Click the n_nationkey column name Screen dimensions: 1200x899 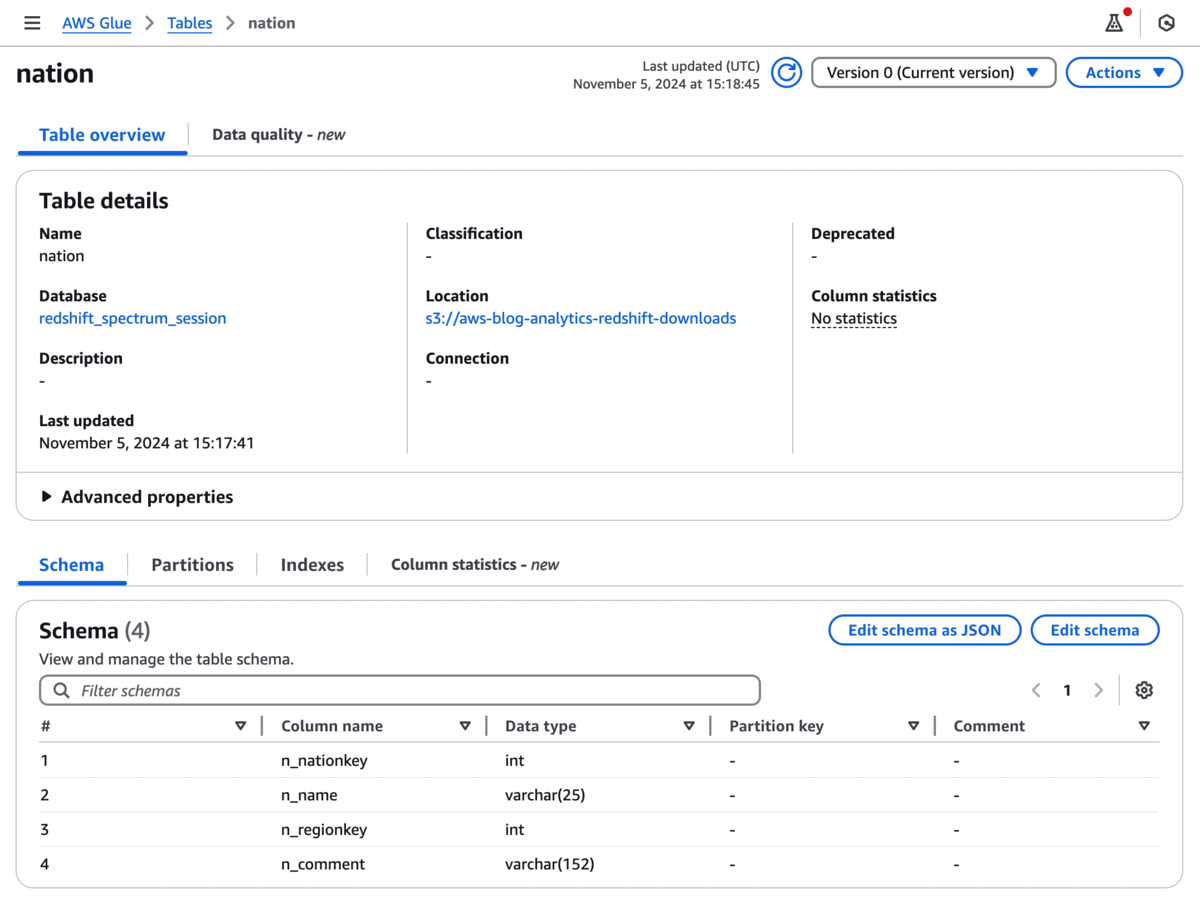[324, 761]
